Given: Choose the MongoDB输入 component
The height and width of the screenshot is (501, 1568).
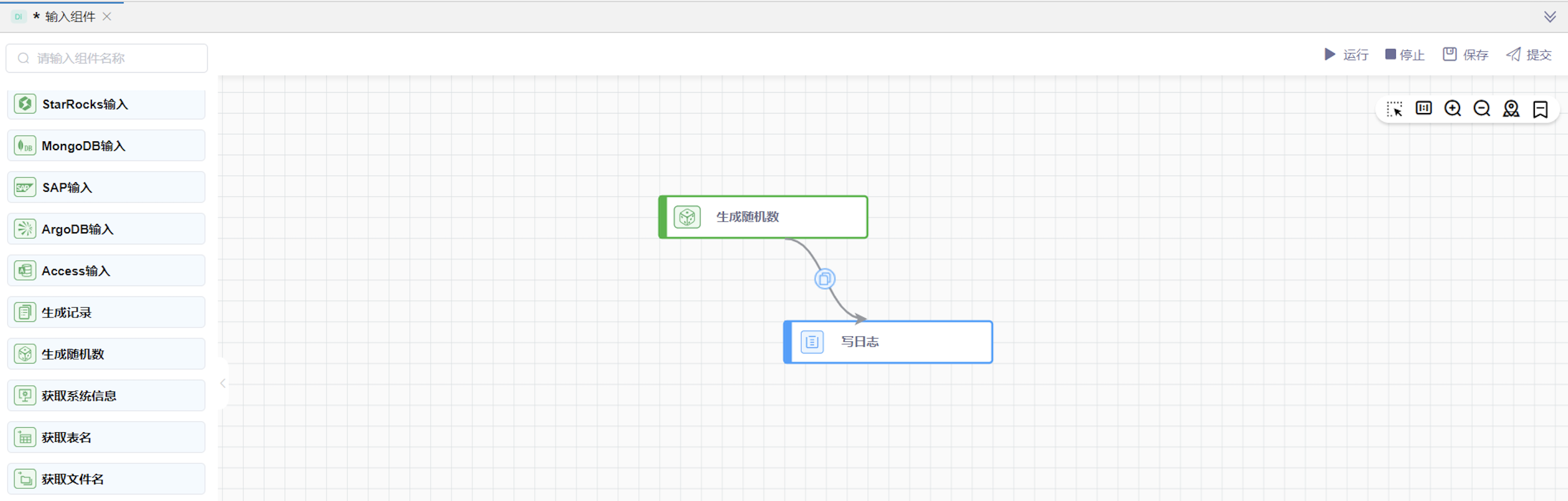Looking at the screenshot, I should (106, 146).
